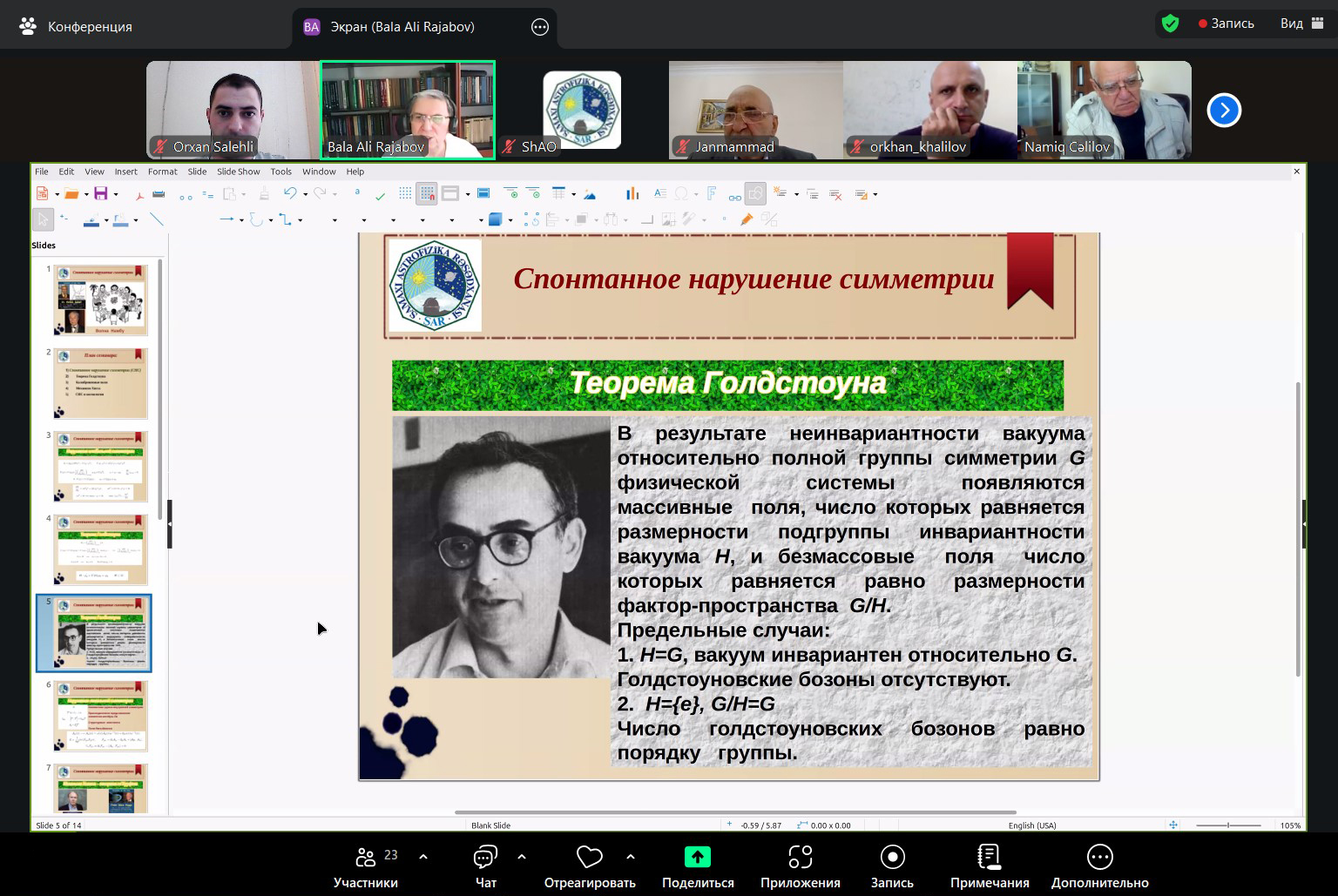Toggle the Show Draw Functions button
Image resolution: width=1338 pixels, height=896 pixels.
pos(755,194)
